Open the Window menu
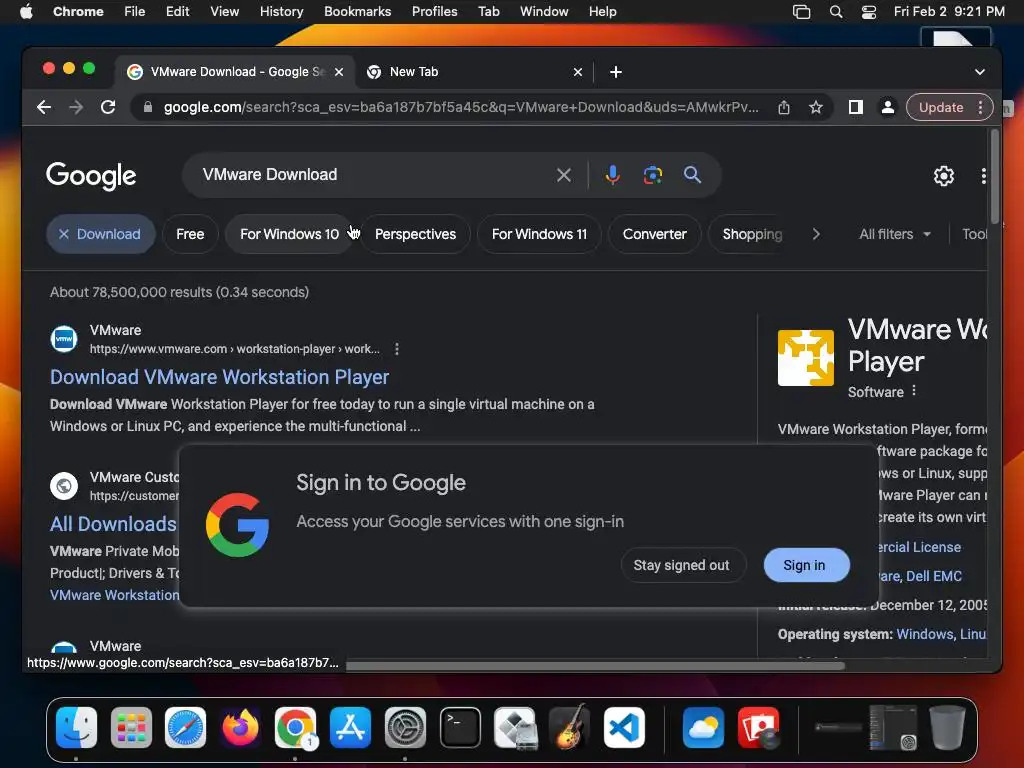1024x768 pixels. coord(544,11)
